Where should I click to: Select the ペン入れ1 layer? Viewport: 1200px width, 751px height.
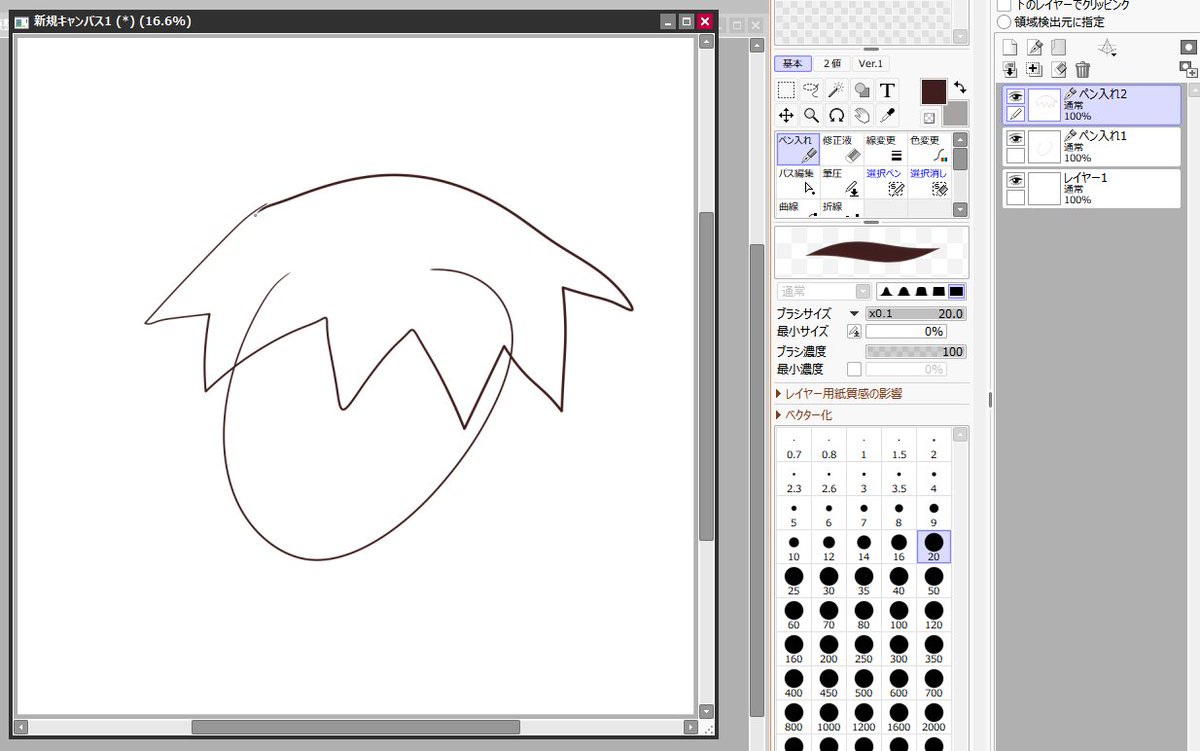[1092, 147]
